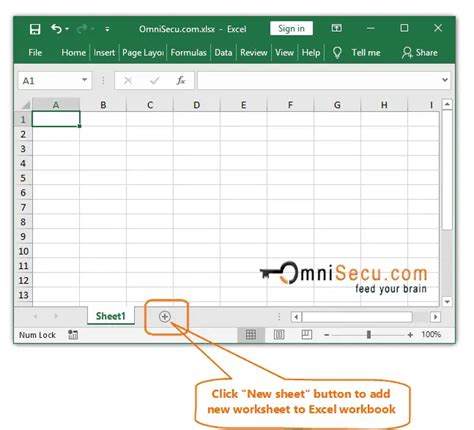
Task: Switch to Page Break Preview mode
Action: (x=306, y=334)
